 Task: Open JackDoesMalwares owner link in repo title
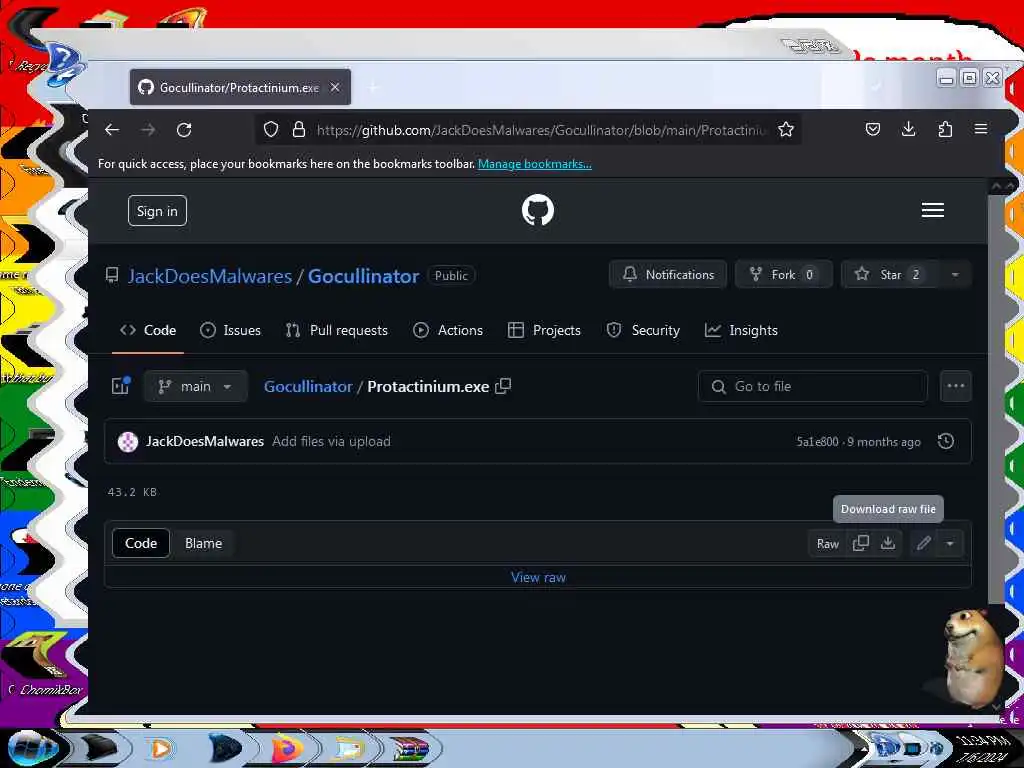[210, 276]
